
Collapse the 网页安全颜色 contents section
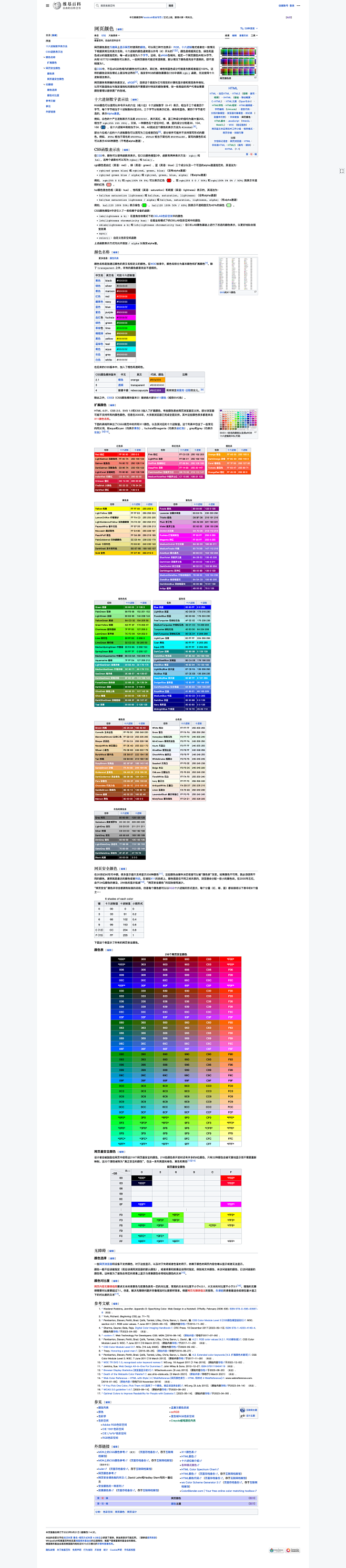tap(45, 68)
